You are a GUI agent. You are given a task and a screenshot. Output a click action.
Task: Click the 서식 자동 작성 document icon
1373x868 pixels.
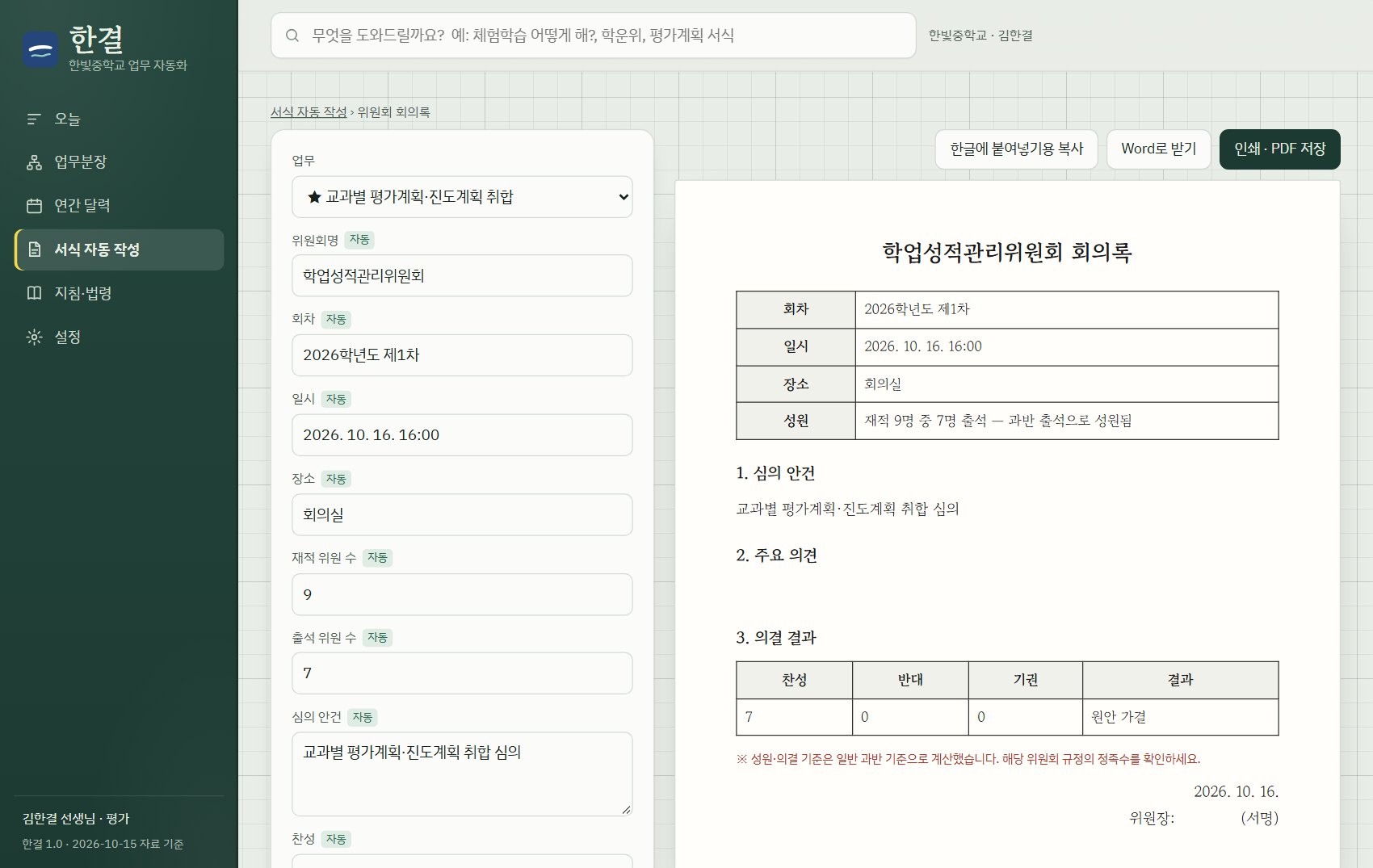(x=34, y=249)
